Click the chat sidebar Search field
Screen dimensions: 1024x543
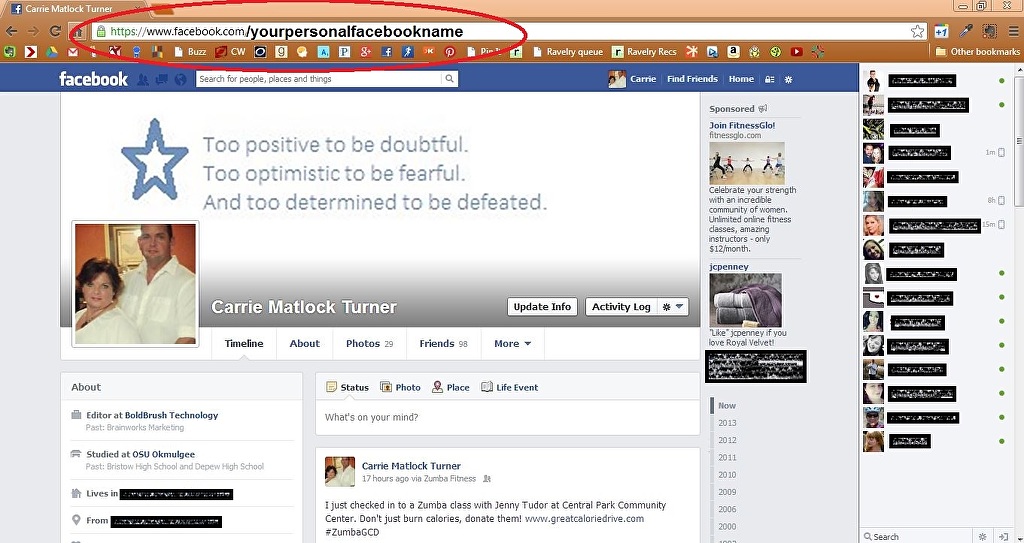(x=918, y=536)
